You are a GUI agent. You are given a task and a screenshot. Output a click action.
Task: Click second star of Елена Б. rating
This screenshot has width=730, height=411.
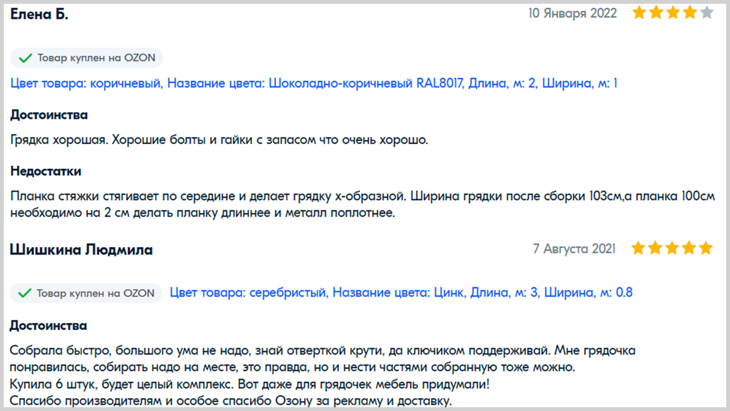coord(656,13)
